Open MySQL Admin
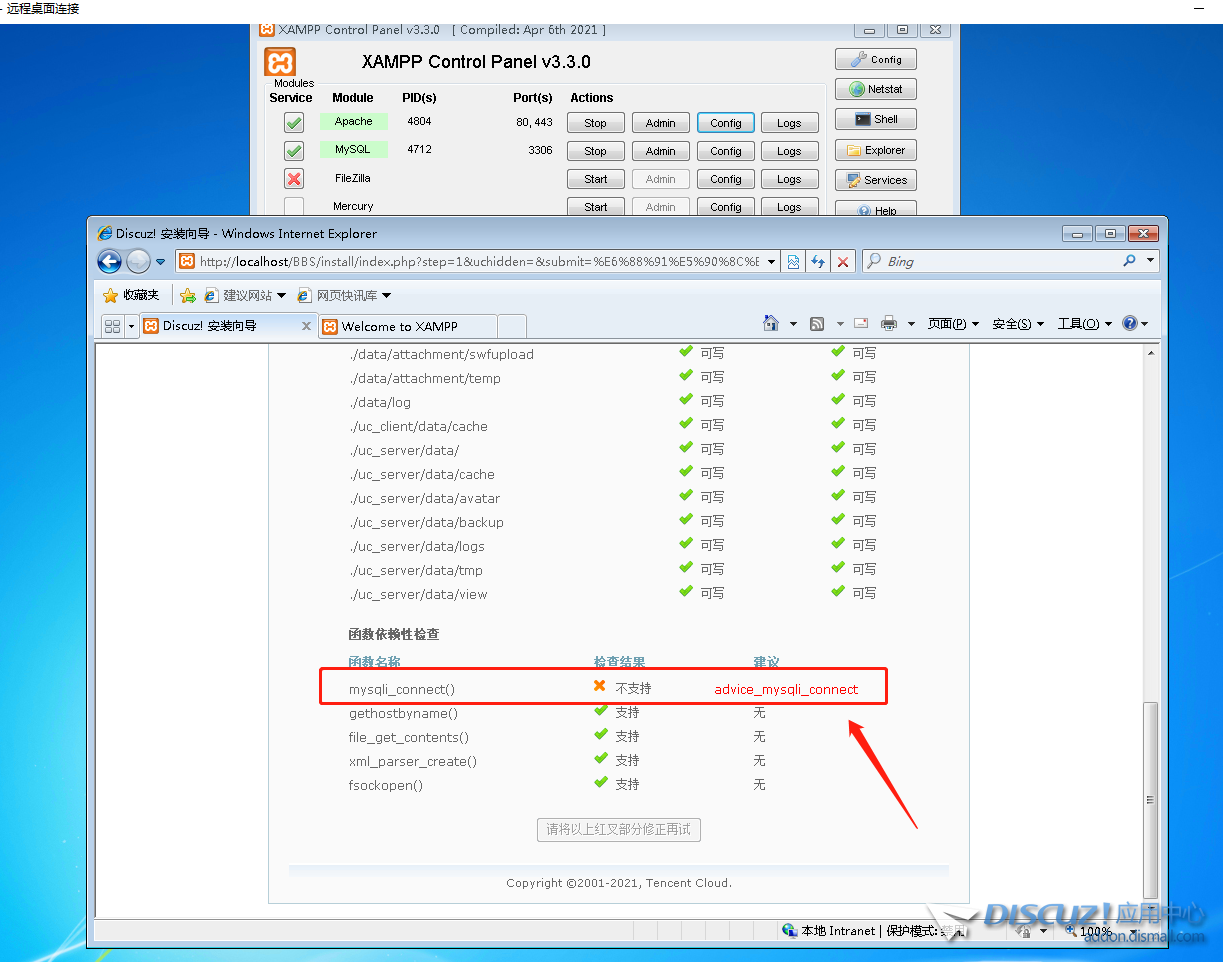The width and height of the screenshot is (1223, 962). coord(660,151)
